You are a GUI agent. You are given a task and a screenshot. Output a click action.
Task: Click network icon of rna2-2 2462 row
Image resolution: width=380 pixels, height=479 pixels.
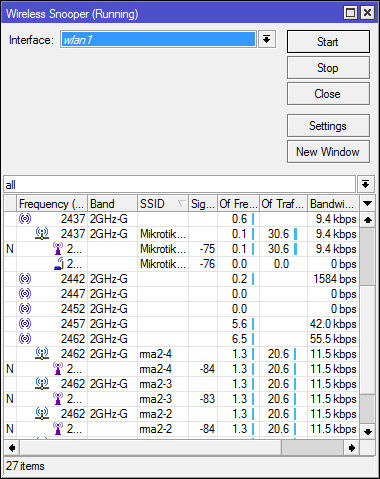tap(42, 413)
